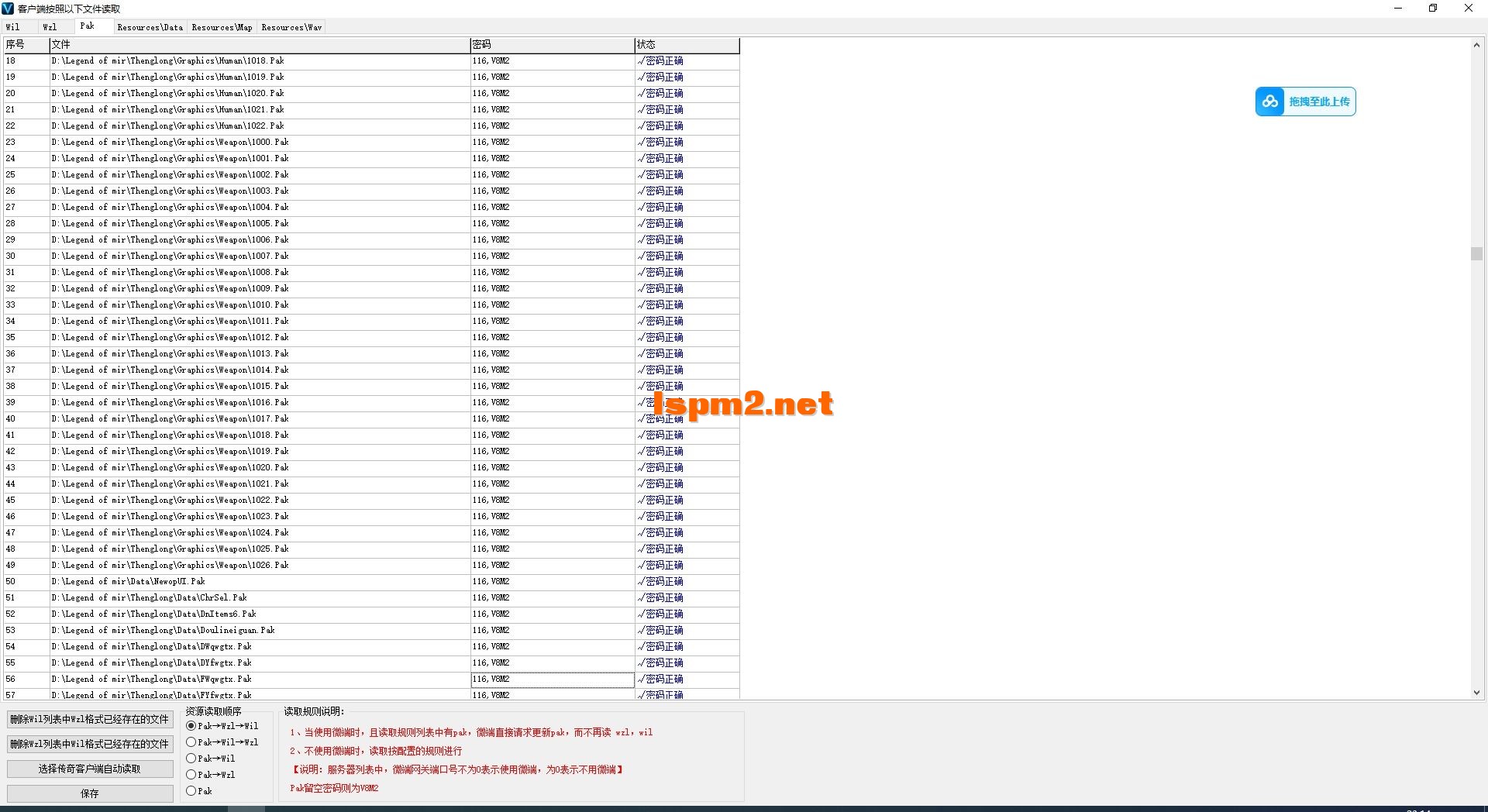This screenshot has height=812, width=1488.
Task: Select file row Human\1018.Pak
Action: 260,60
